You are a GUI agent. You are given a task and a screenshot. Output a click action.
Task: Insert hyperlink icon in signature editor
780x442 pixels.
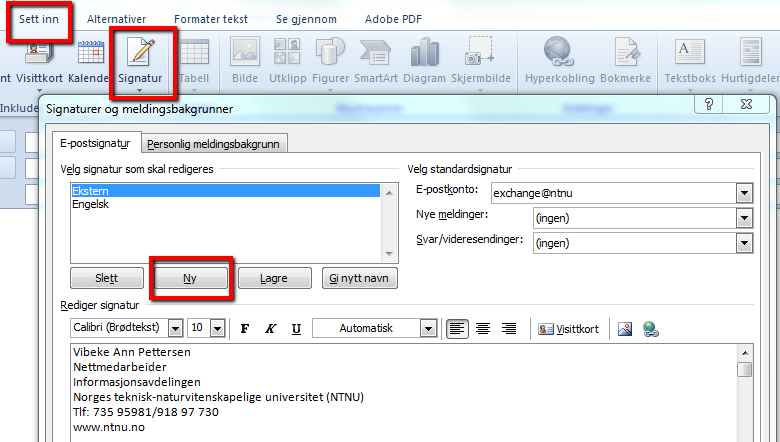tap(651, 329)
